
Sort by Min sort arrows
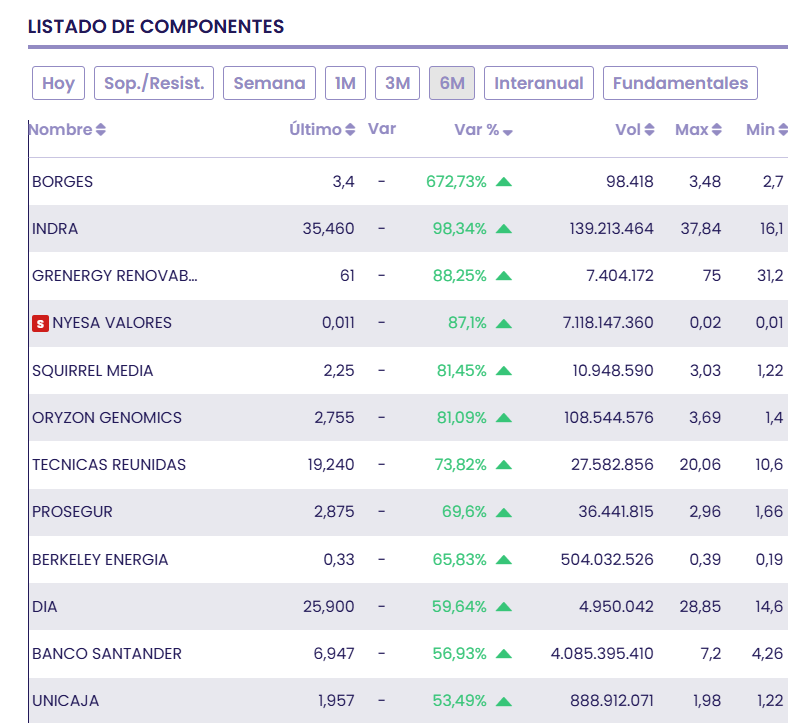tap(783, 130)
